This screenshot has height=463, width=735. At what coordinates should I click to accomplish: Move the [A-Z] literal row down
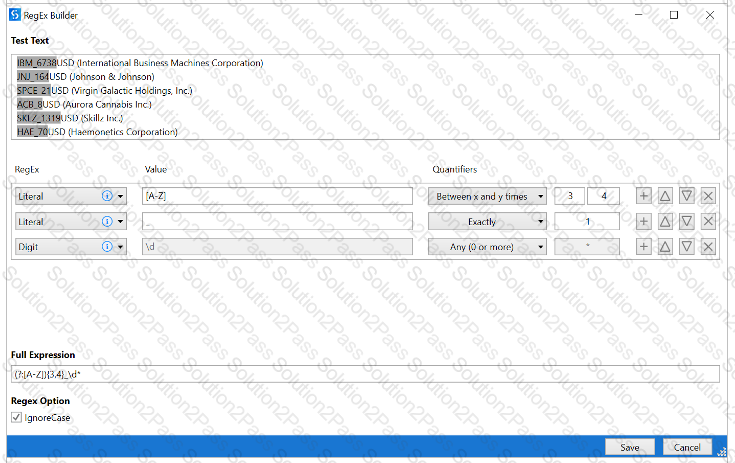(x=687, y=196)
